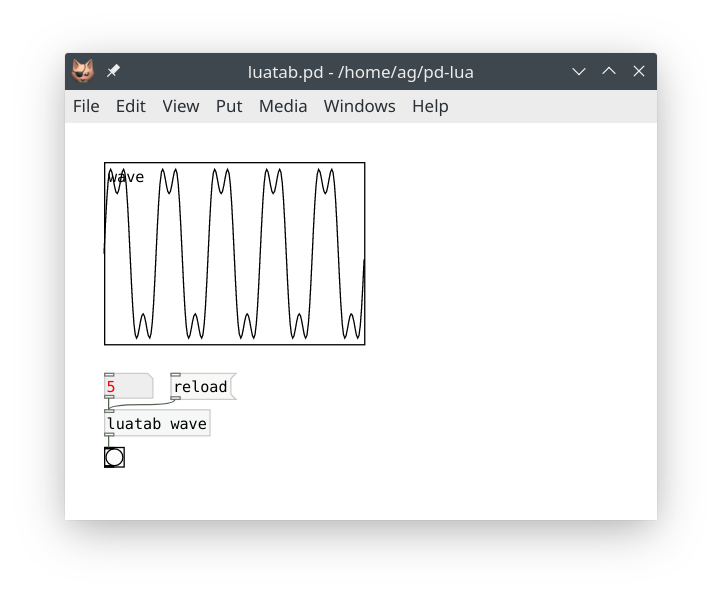This screenshot has width=722, height=597.
Task: Click the bang button below luatab
Action: pyautogui.click(x=114, y=457)
